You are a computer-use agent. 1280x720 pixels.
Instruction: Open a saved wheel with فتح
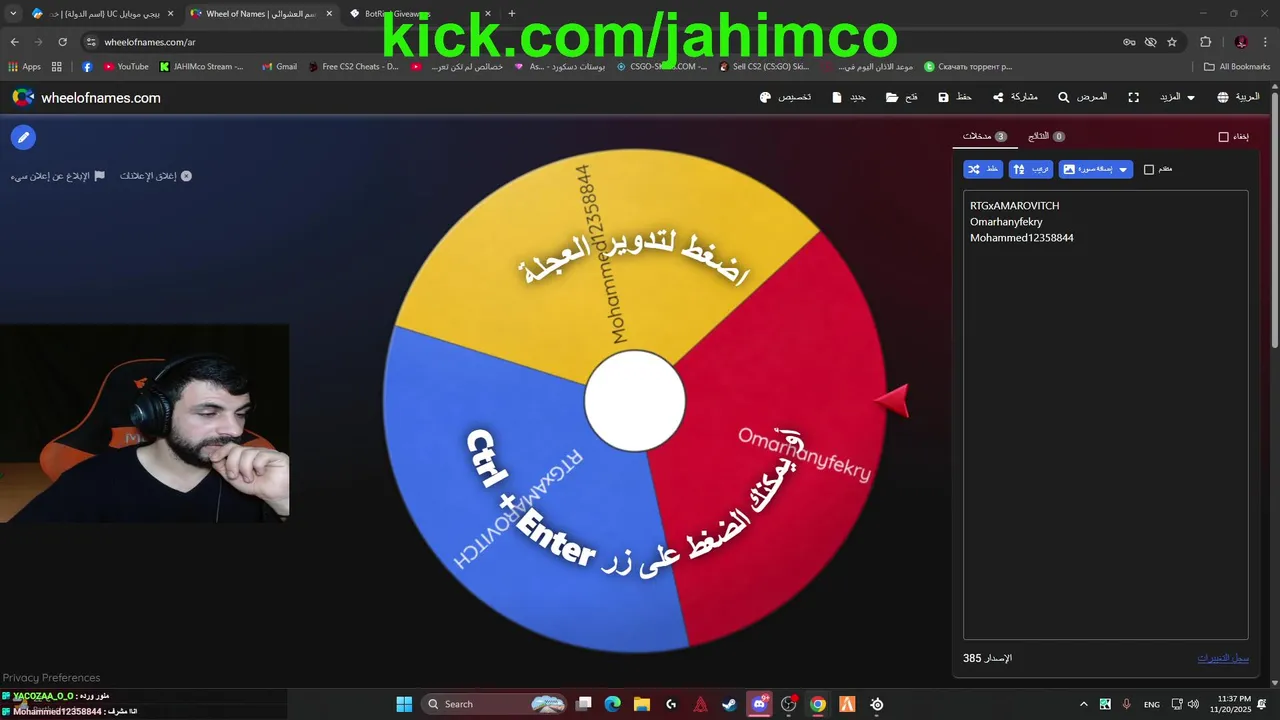(x=901, y=97)
